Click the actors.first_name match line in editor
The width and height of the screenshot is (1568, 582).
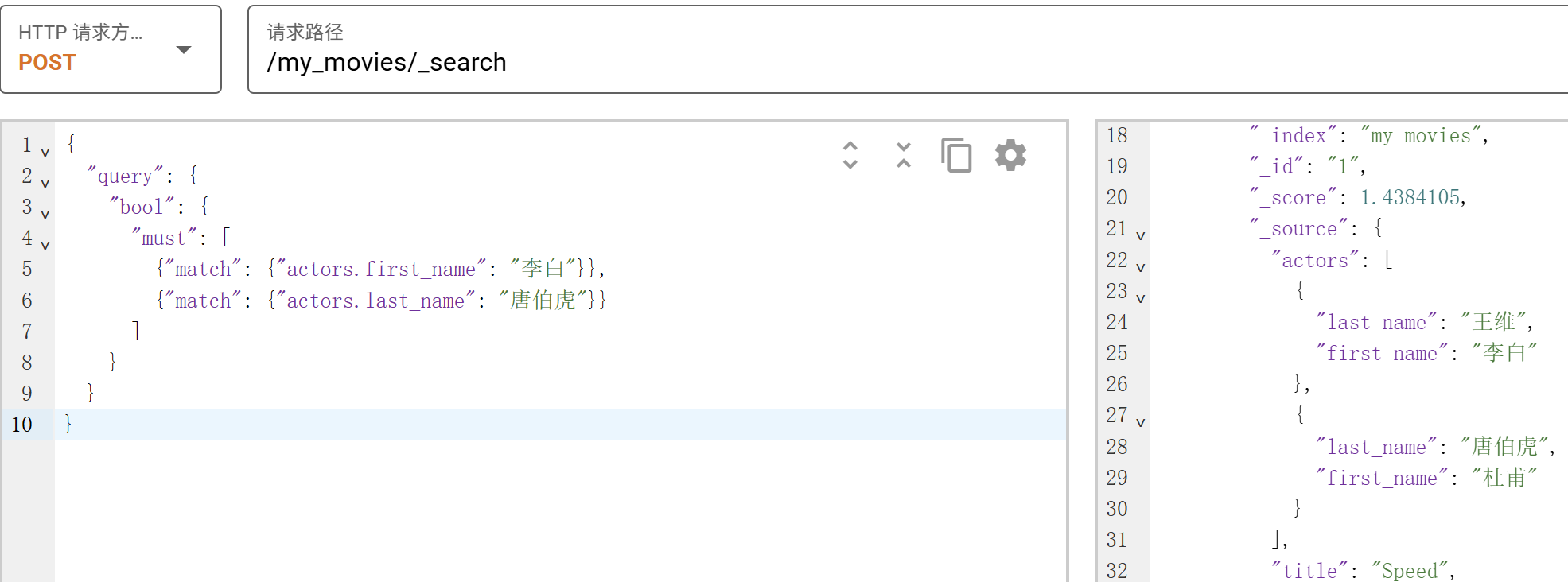pyautogui.click(x=380, y=269)
